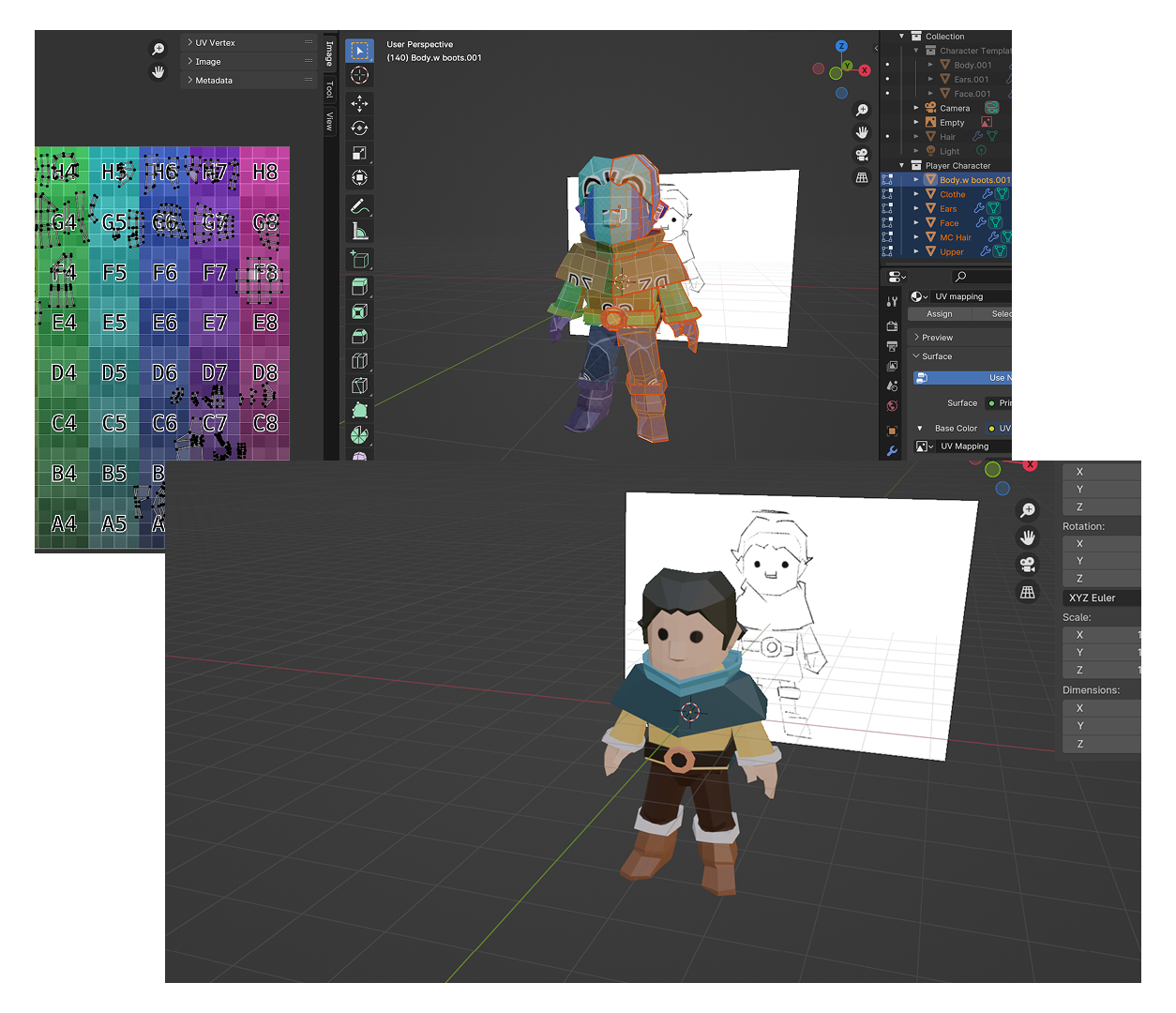
Task: Toggle the X axis on navigation gizmo
Action: pyautogui.click(x=865, y=69)
